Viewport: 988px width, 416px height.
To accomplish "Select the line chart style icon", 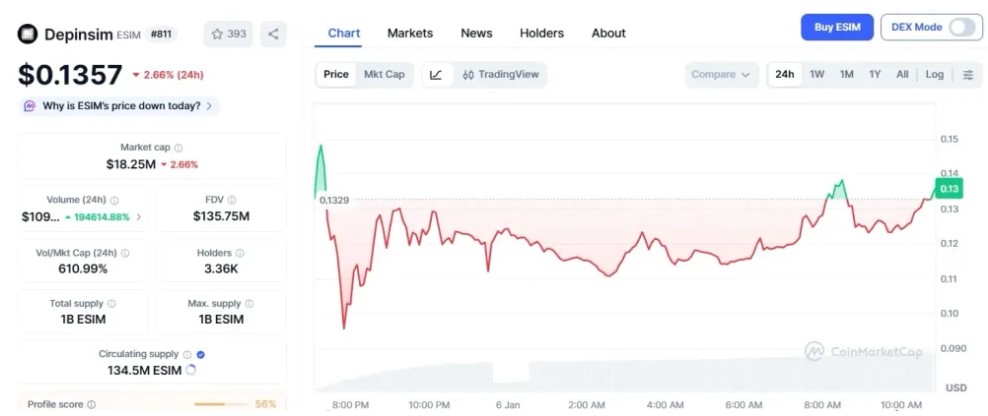I will [436, 74].
